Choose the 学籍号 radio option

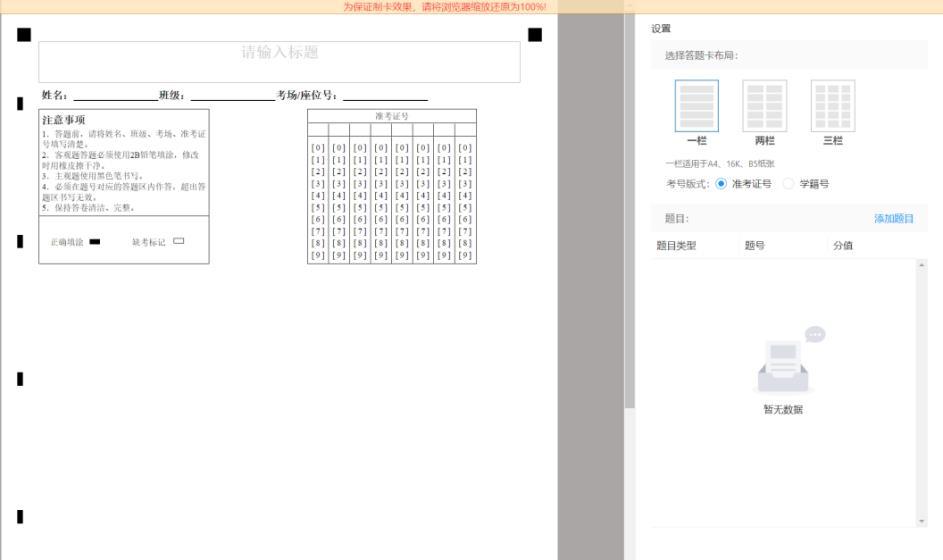click(x=788, y=183)
